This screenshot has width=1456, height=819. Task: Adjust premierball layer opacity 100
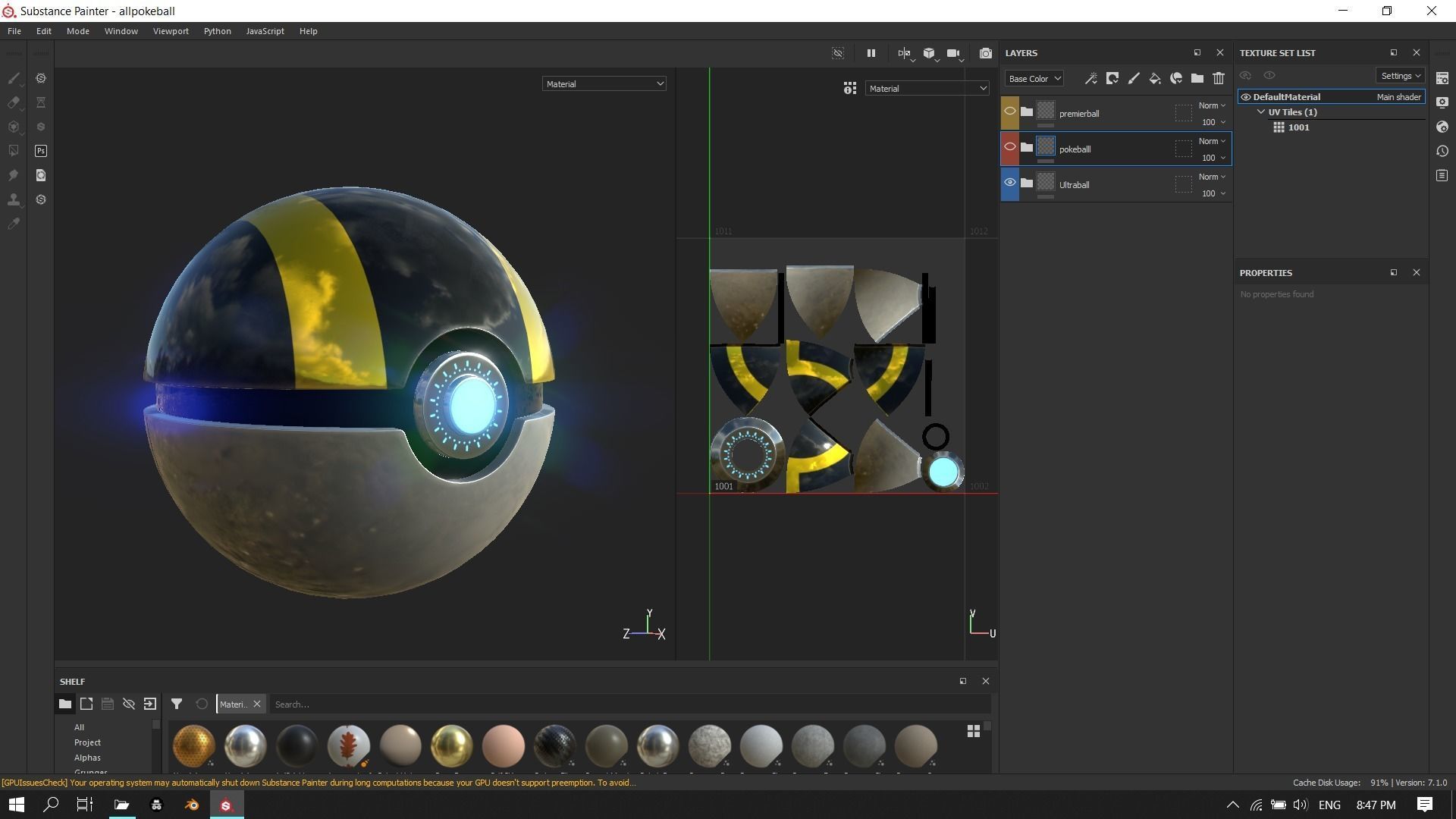tap(1212, 122)
